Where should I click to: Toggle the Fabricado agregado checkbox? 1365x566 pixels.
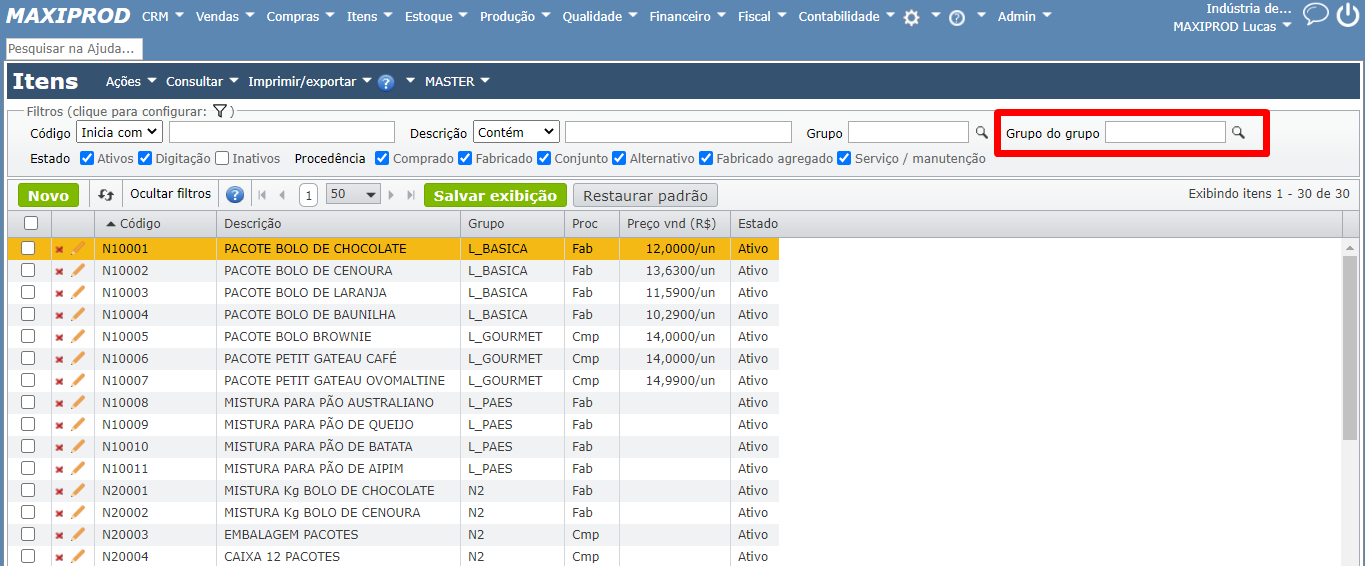pyautogui.click(x=706, y=158)
